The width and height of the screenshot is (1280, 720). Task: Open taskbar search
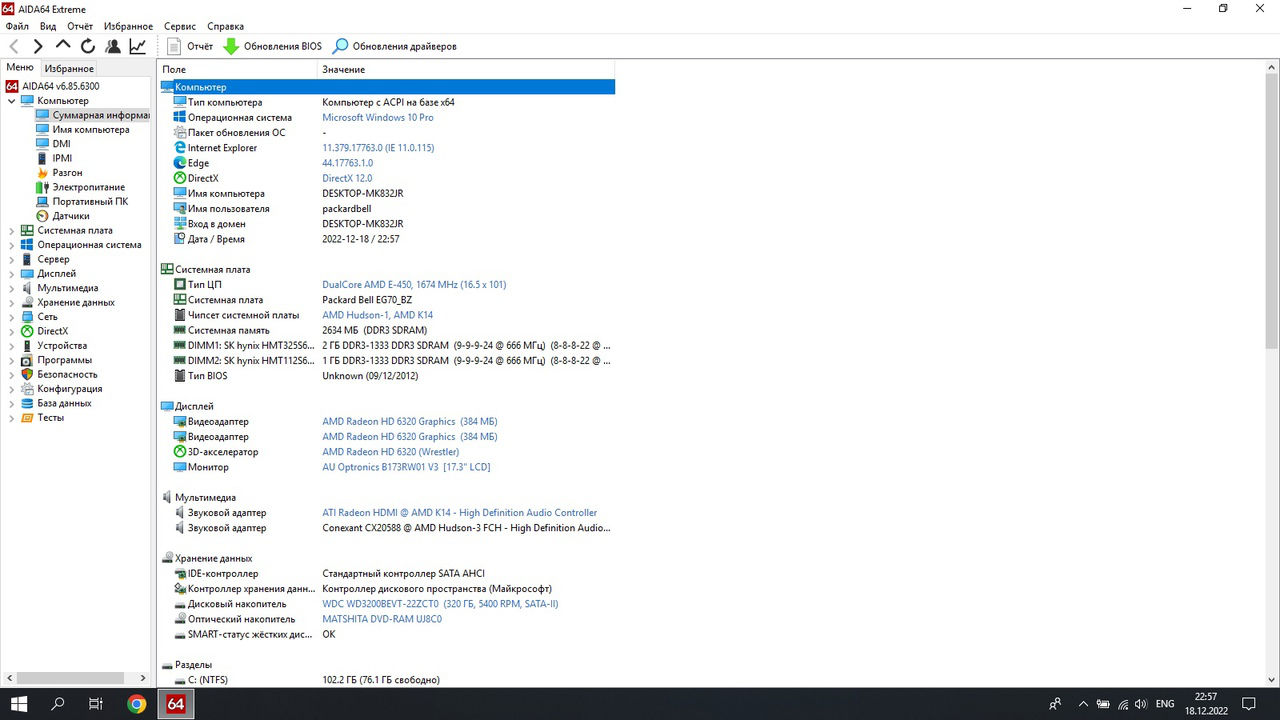(58, 704)
